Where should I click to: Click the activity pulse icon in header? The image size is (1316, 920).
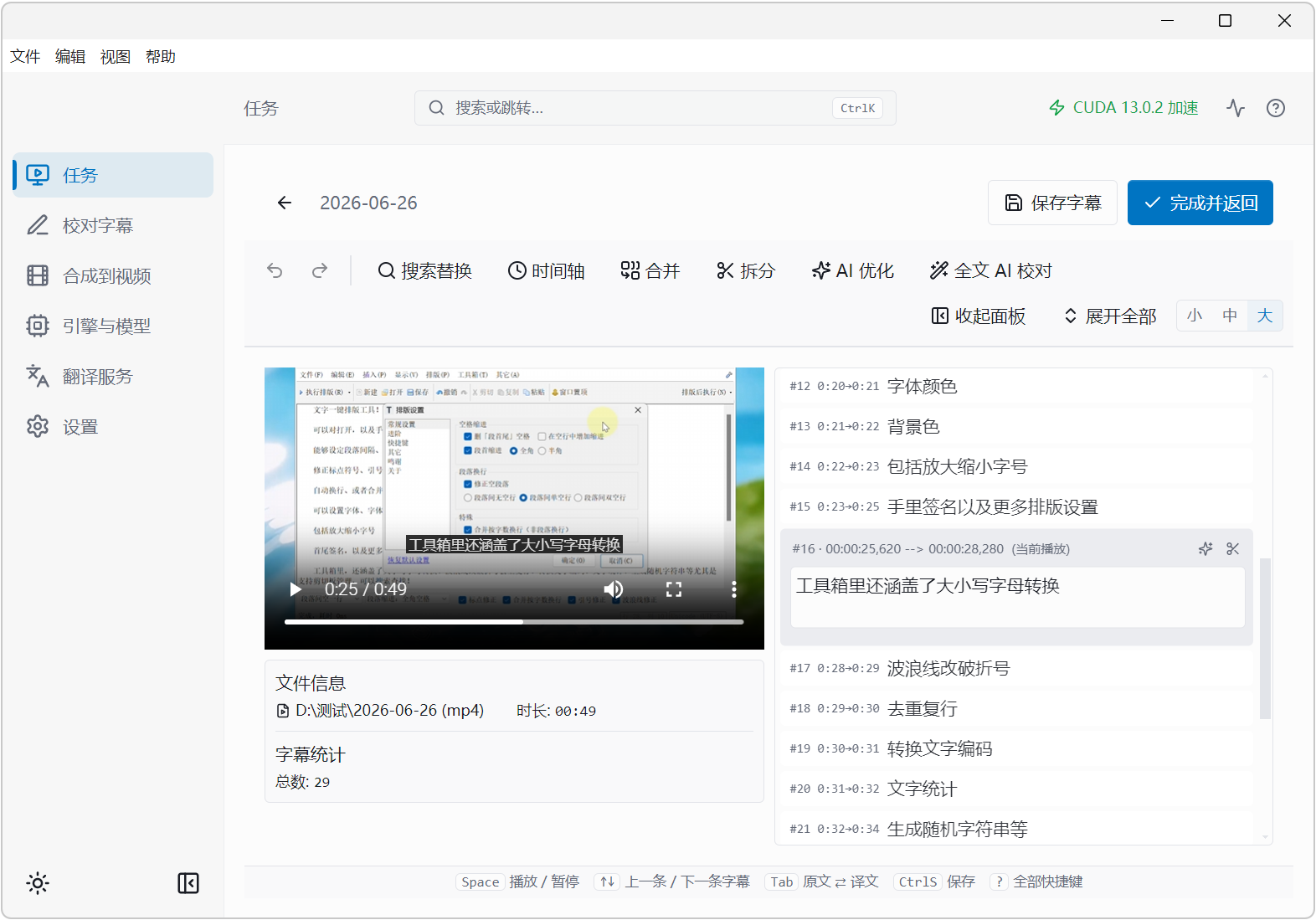[1236, 108]
